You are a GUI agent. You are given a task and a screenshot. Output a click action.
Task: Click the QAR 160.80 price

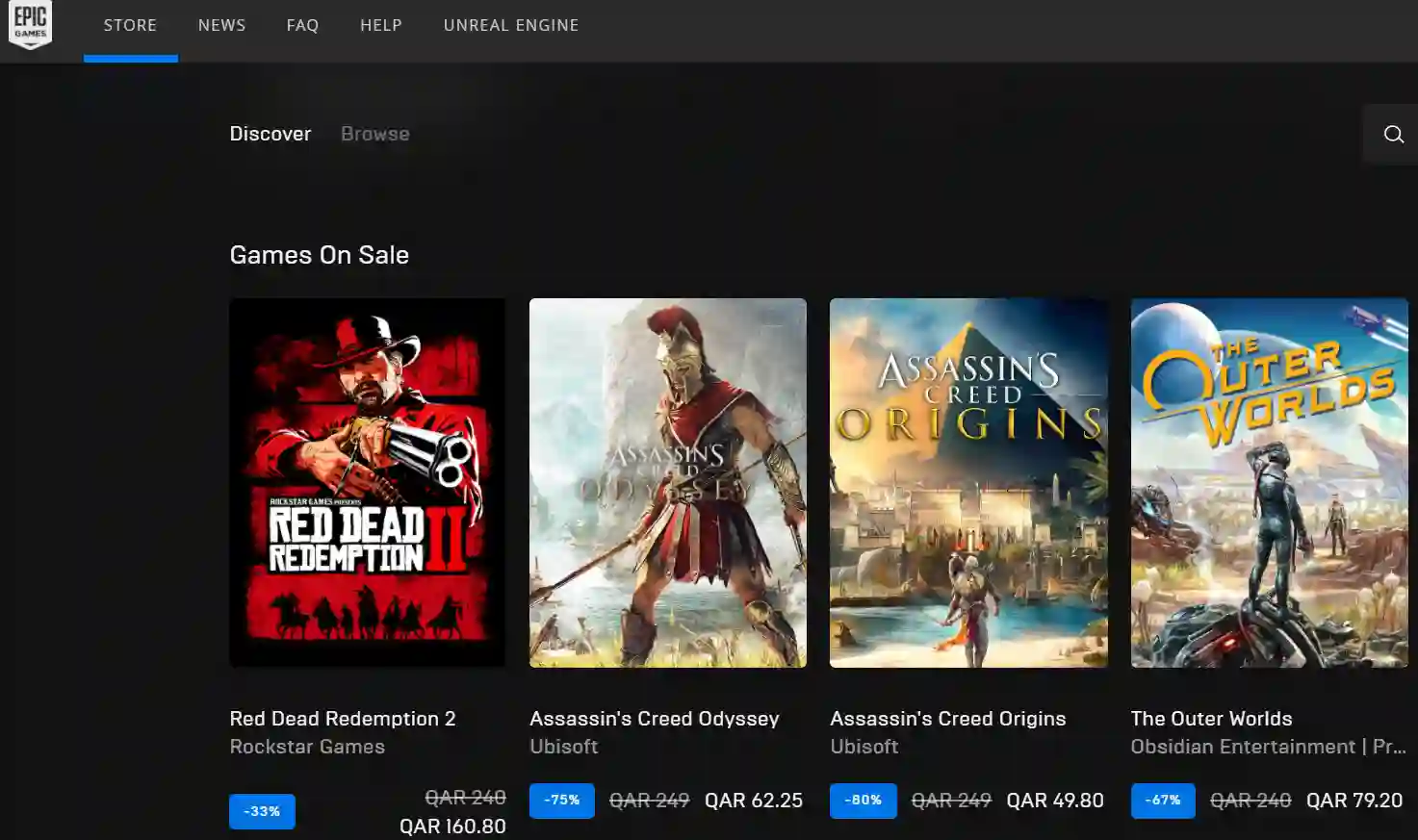(452, 827)
